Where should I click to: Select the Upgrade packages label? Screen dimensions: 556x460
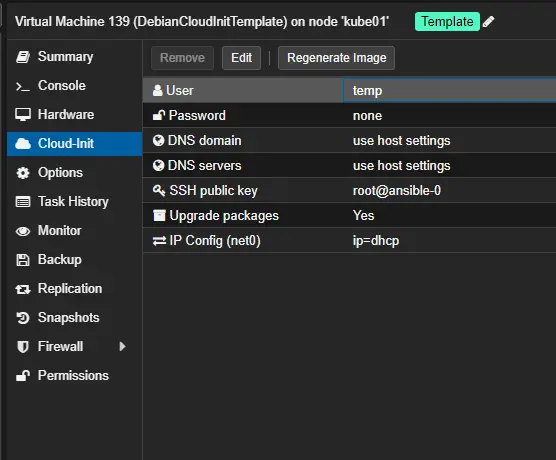pyautogui.click(x=224, y=216)
